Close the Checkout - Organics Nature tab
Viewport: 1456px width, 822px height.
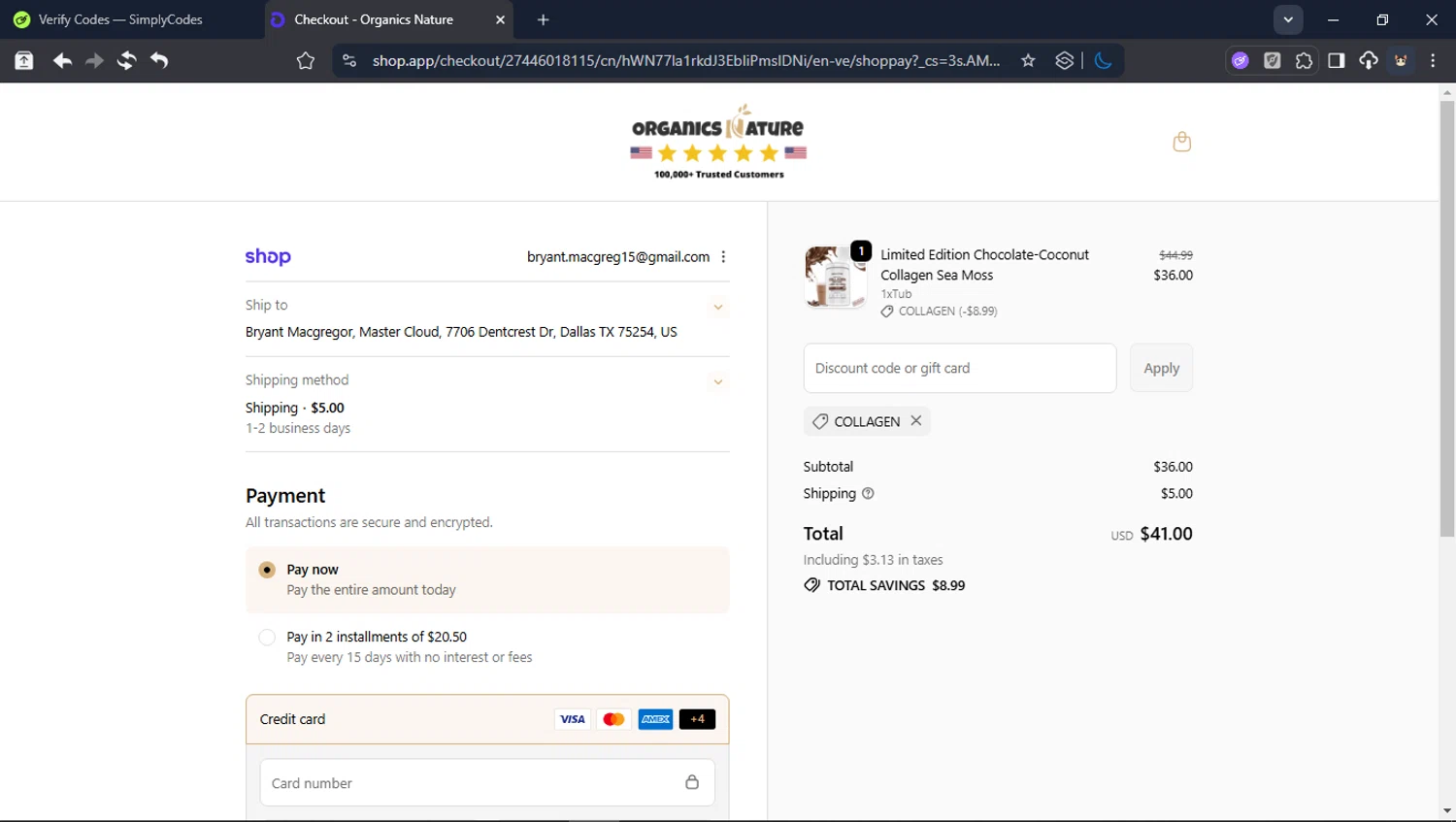click(500, 19)
